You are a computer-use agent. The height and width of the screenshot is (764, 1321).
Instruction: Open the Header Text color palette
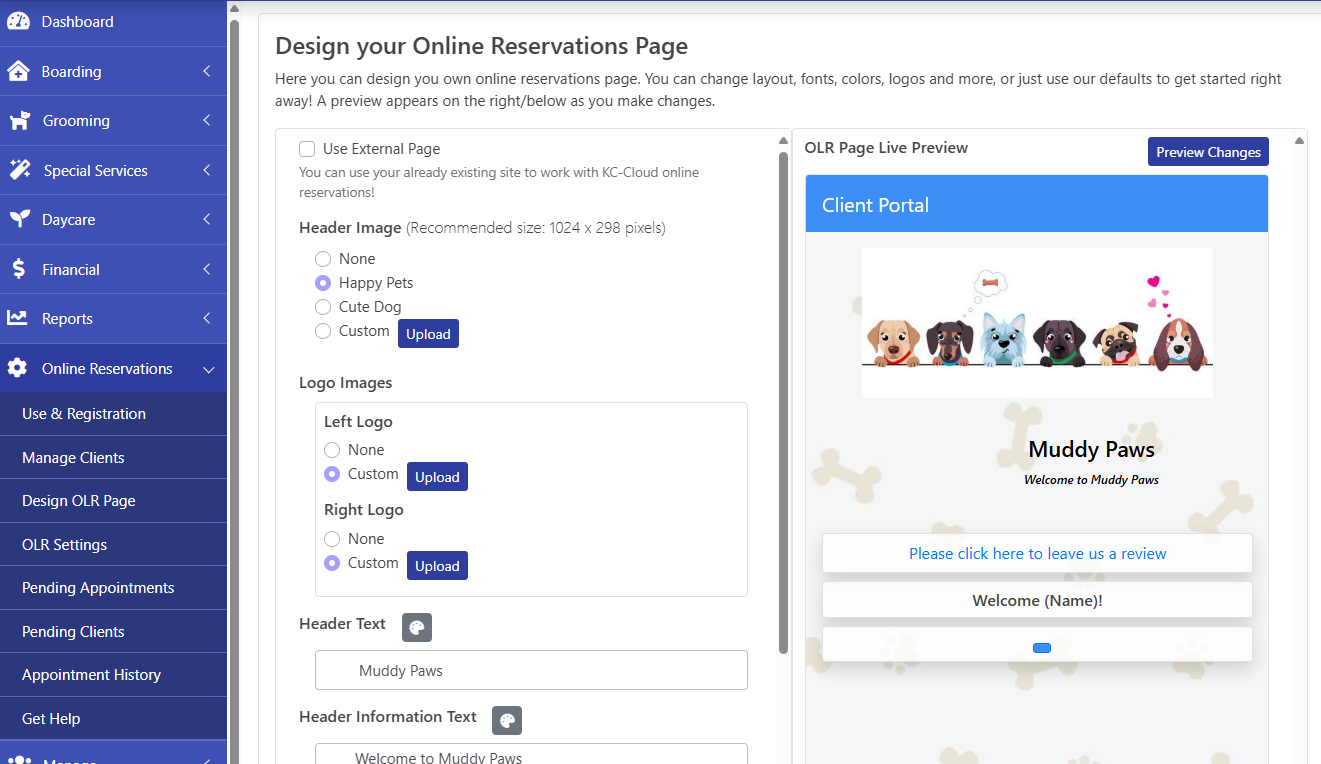point(417,628)
